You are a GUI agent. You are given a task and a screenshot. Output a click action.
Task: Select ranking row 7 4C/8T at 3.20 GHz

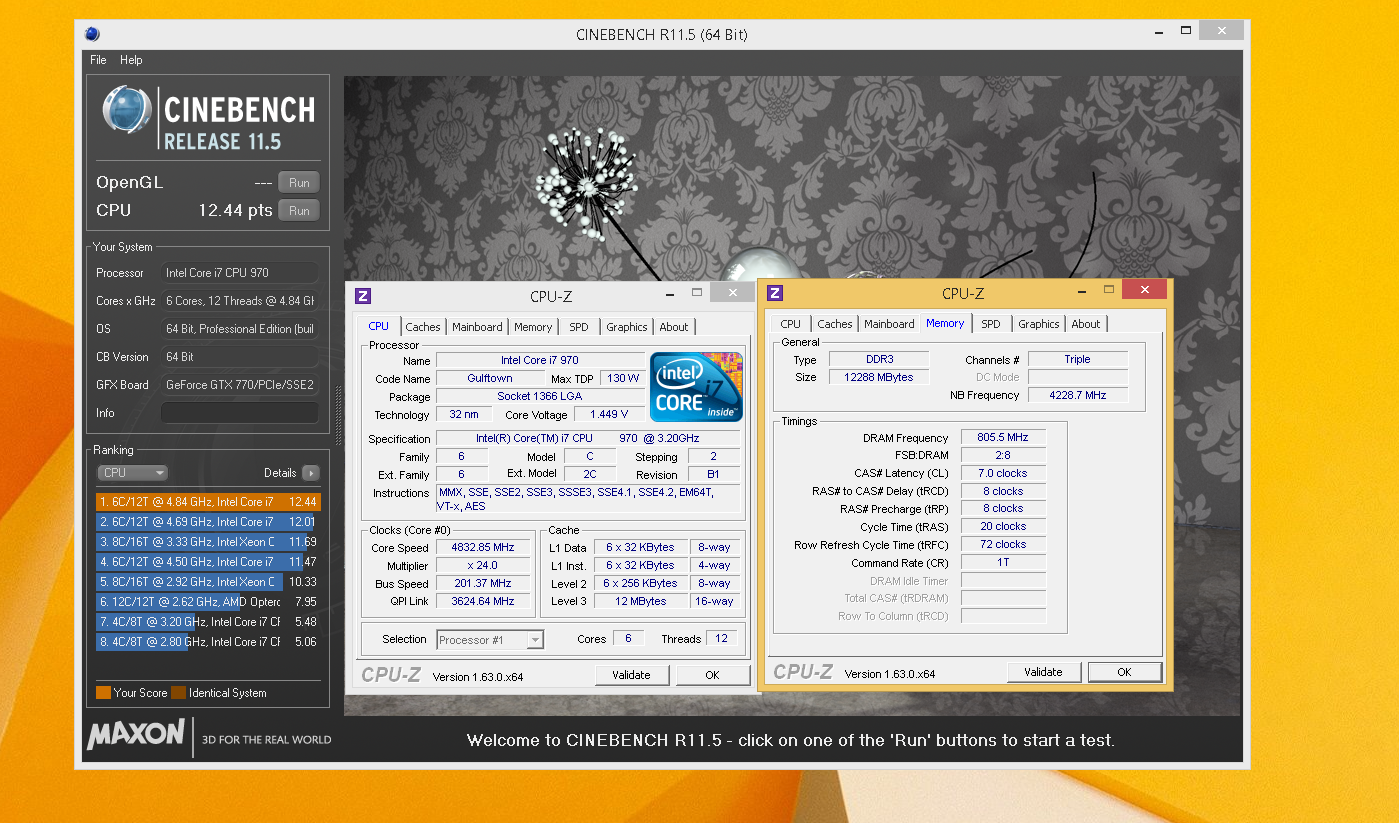click(208, 622)
